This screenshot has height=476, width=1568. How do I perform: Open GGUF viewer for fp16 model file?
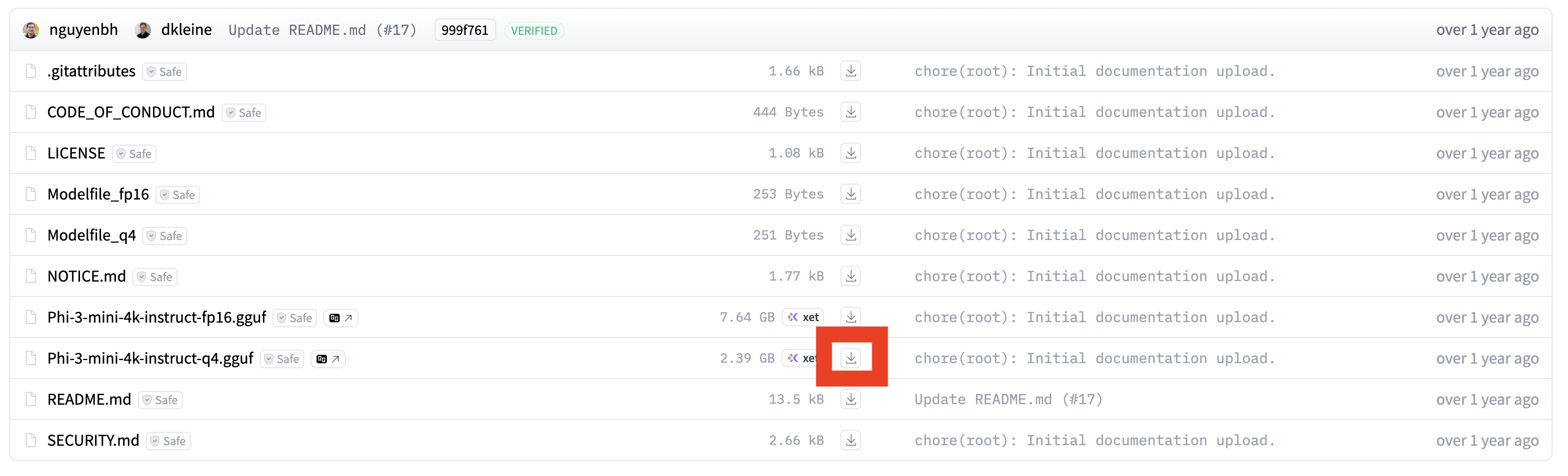pos(340,318)
